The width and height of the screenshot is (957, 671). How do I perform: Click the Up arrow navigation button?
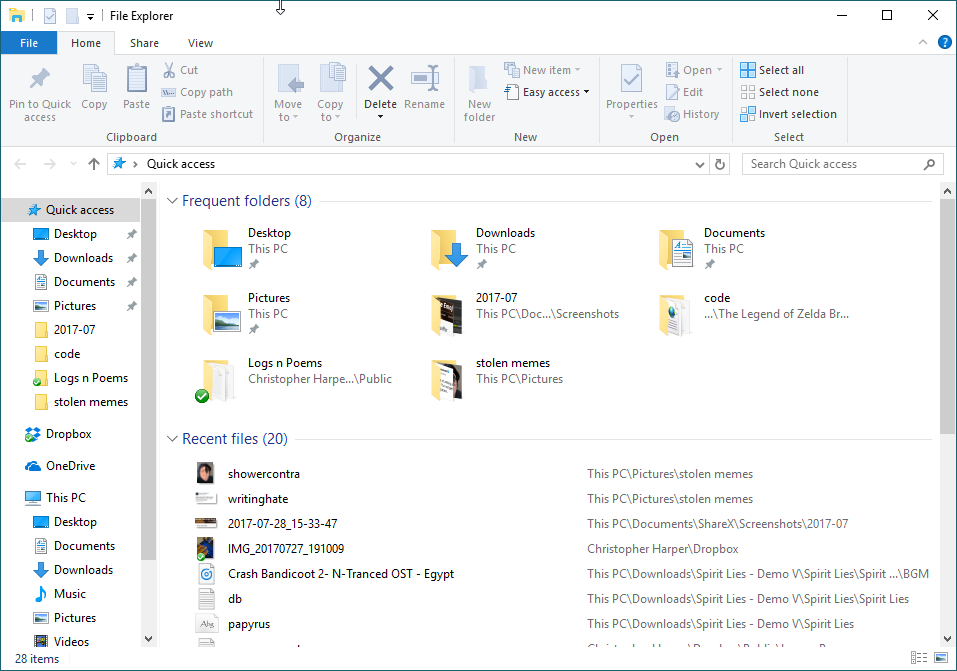coord(94,164)
